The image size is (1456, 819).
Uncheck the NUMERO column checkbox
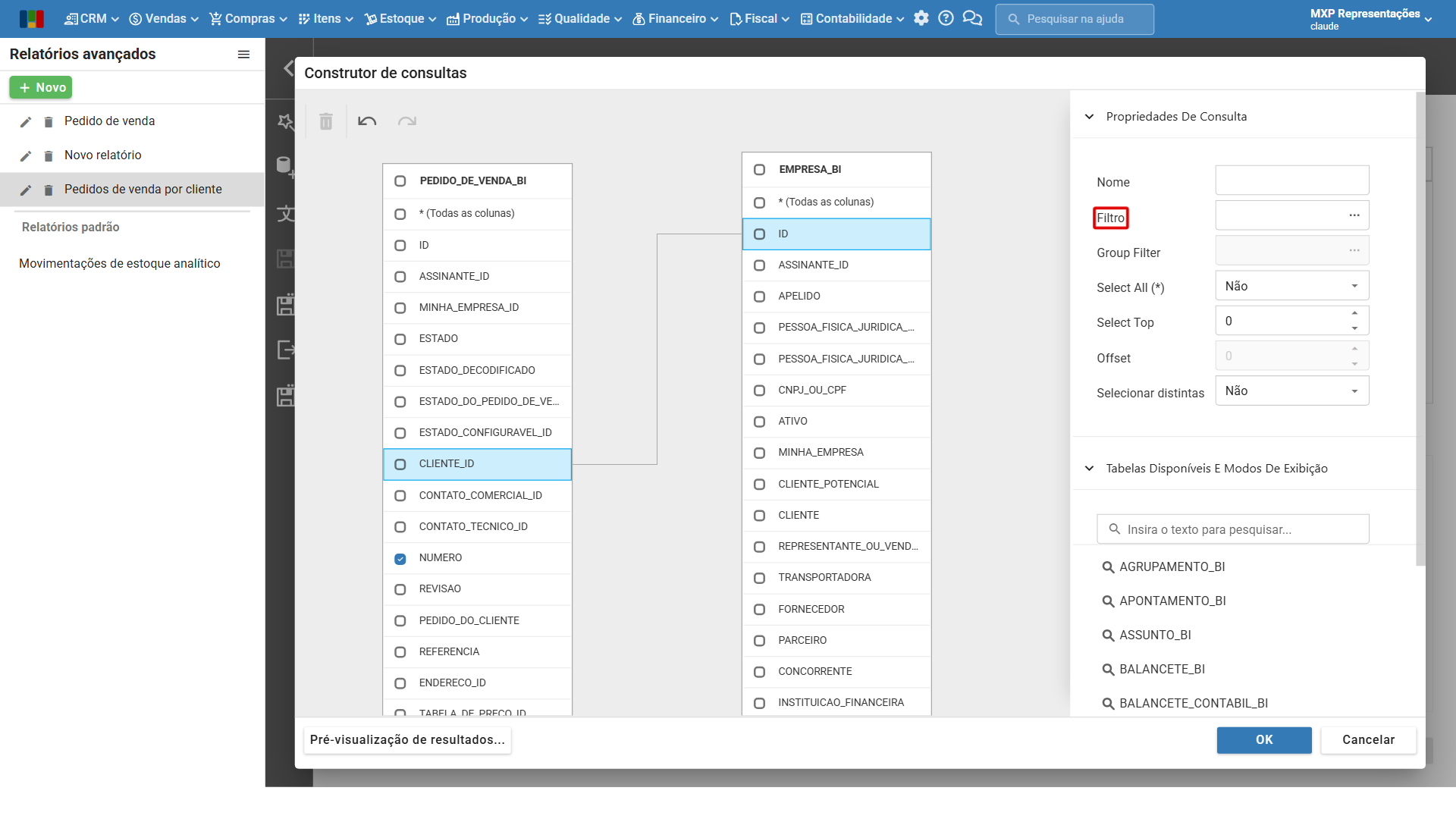coord(400,559)
